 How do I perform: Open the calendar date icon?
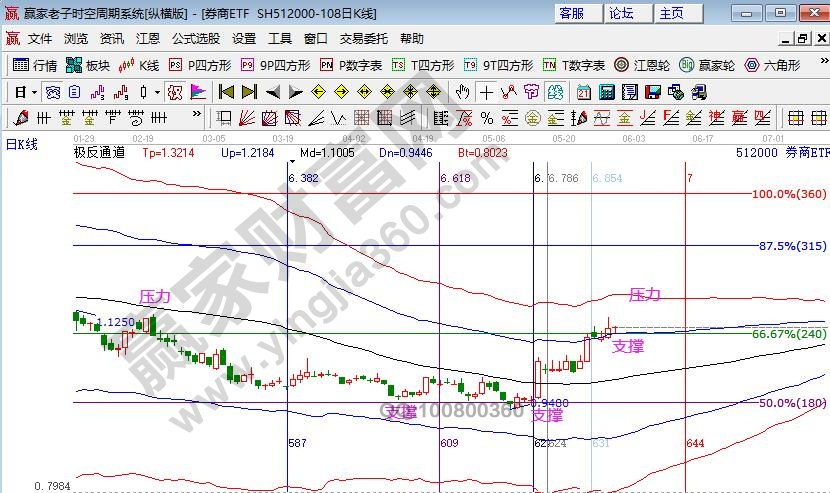click(x=583, y=92)
